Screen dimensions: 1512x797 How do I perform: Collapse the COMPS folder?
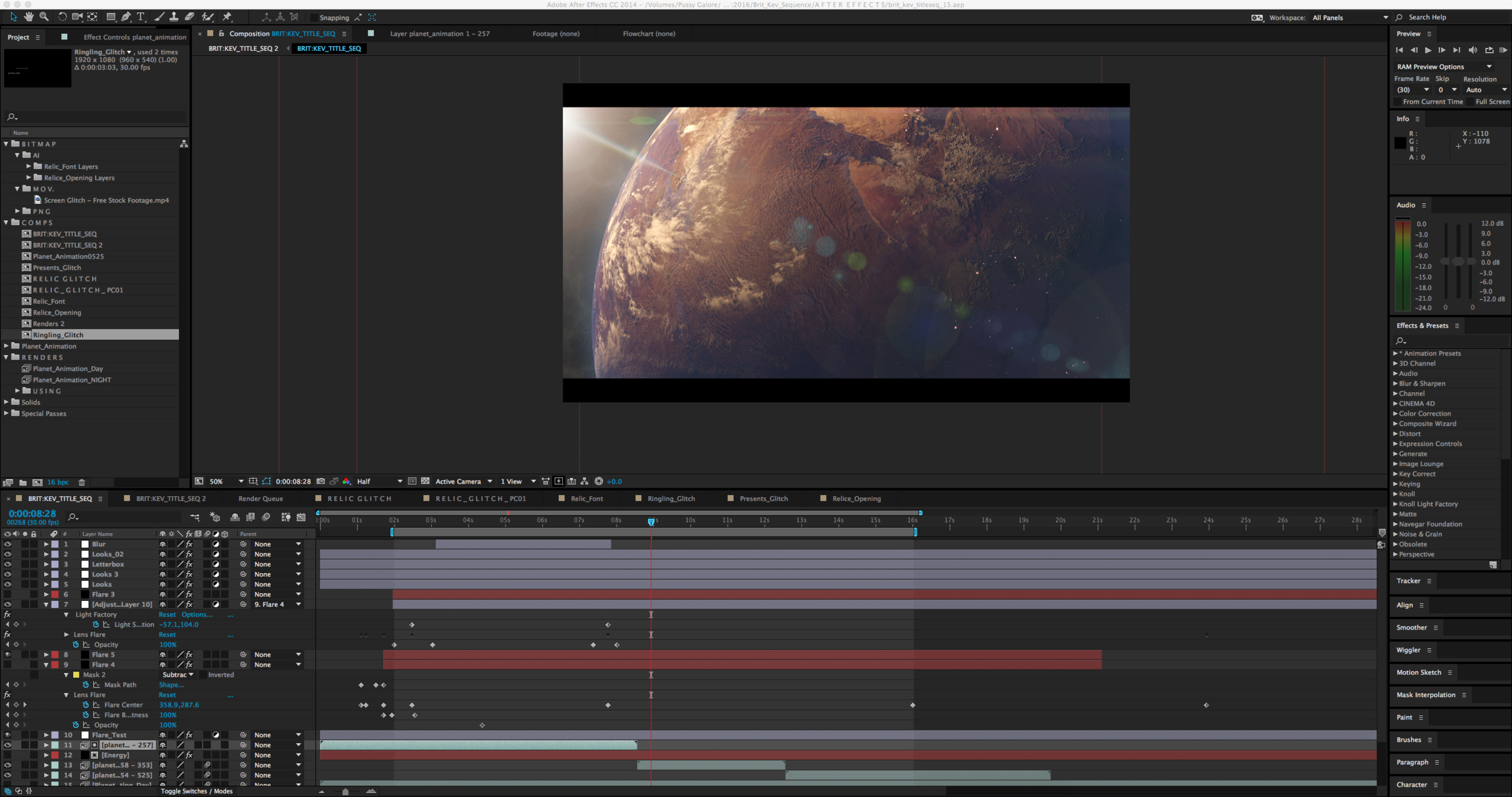tap(7, 223)
